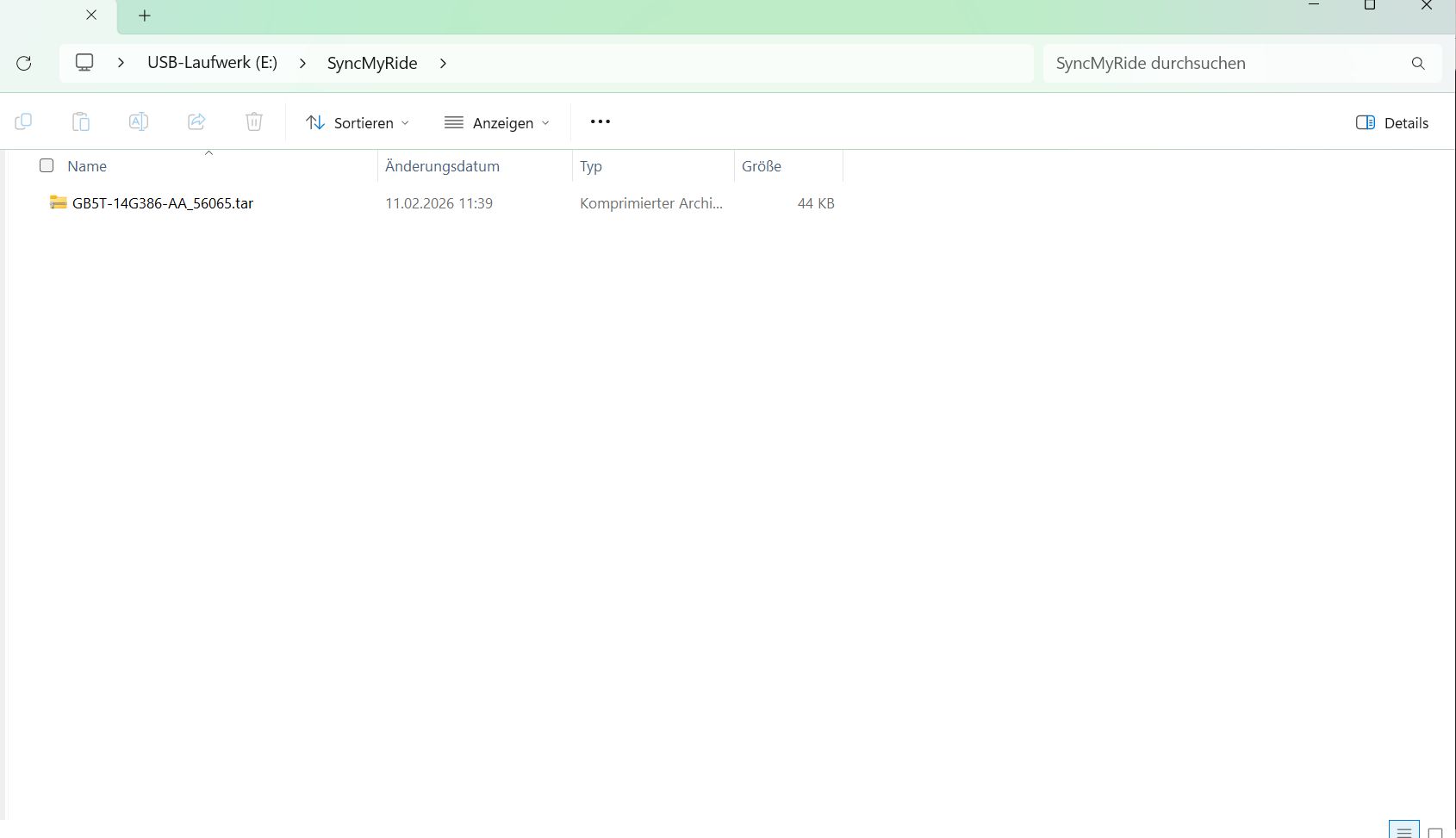Expand the chevron after USB-Laufwerk (E:)
This screenshot has width=1456, height=838.
pyautogui.click(x=302, y=63)
